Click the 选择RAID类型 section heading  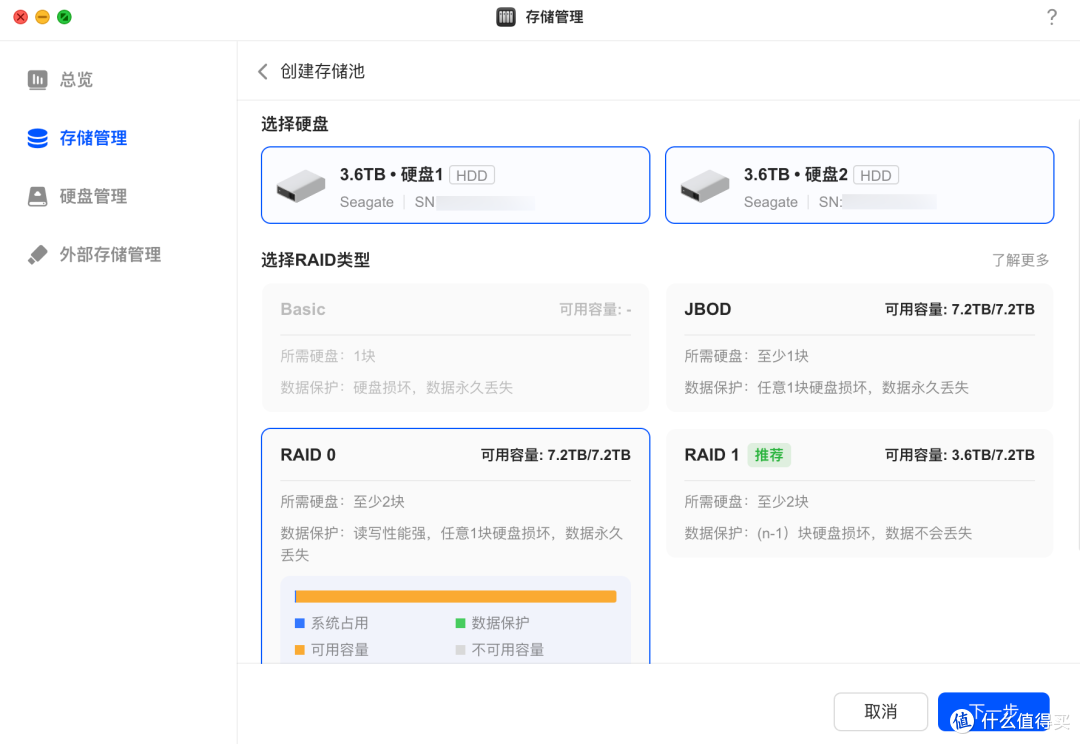click(315, 260)
